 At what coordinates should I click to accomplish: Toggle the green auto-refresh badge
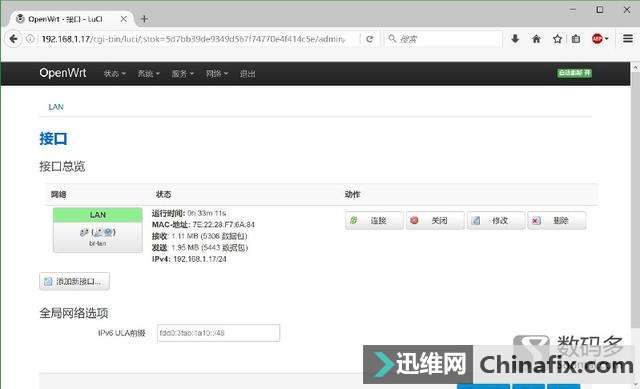[575, 73]
